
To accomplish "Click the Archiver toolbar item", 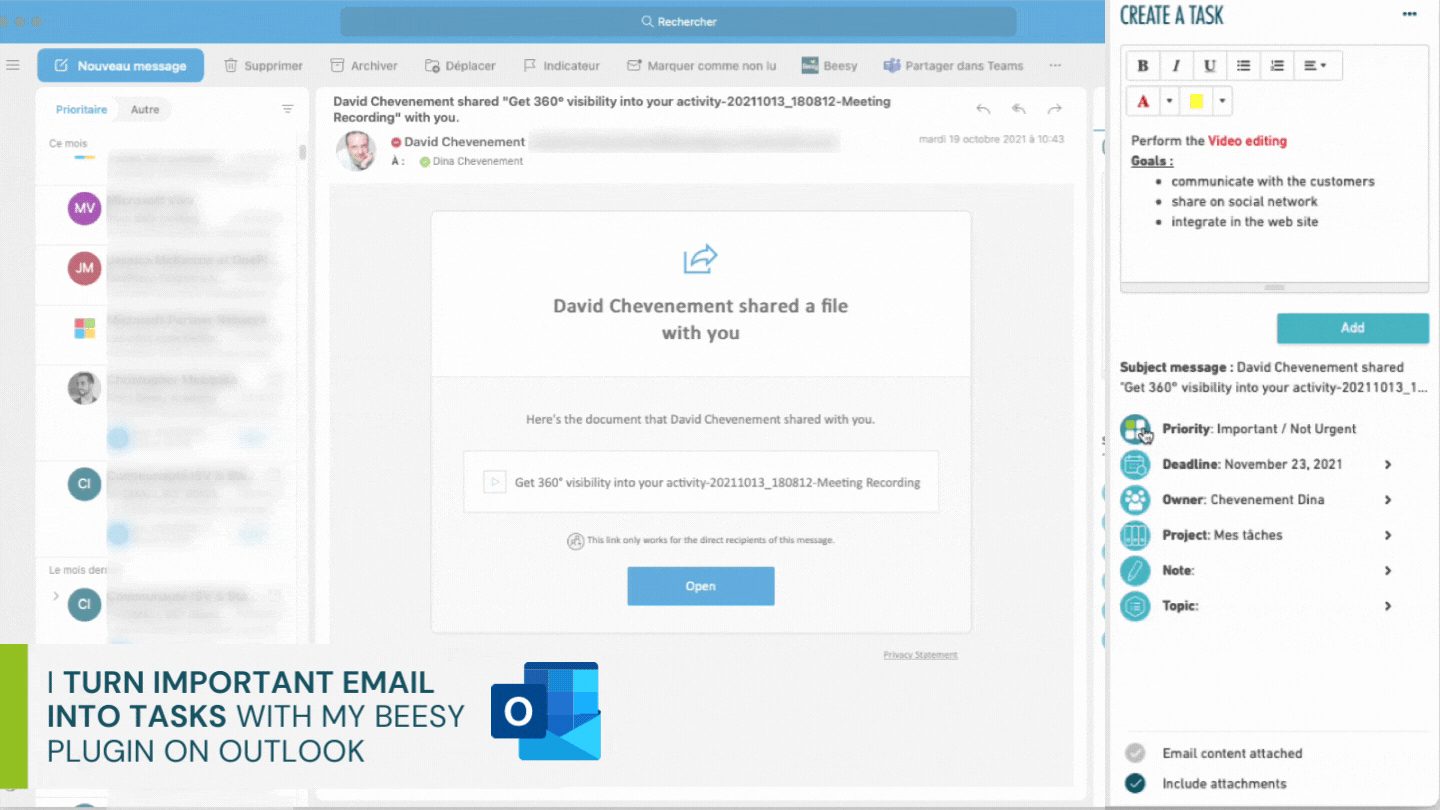I will click(364, 66).
